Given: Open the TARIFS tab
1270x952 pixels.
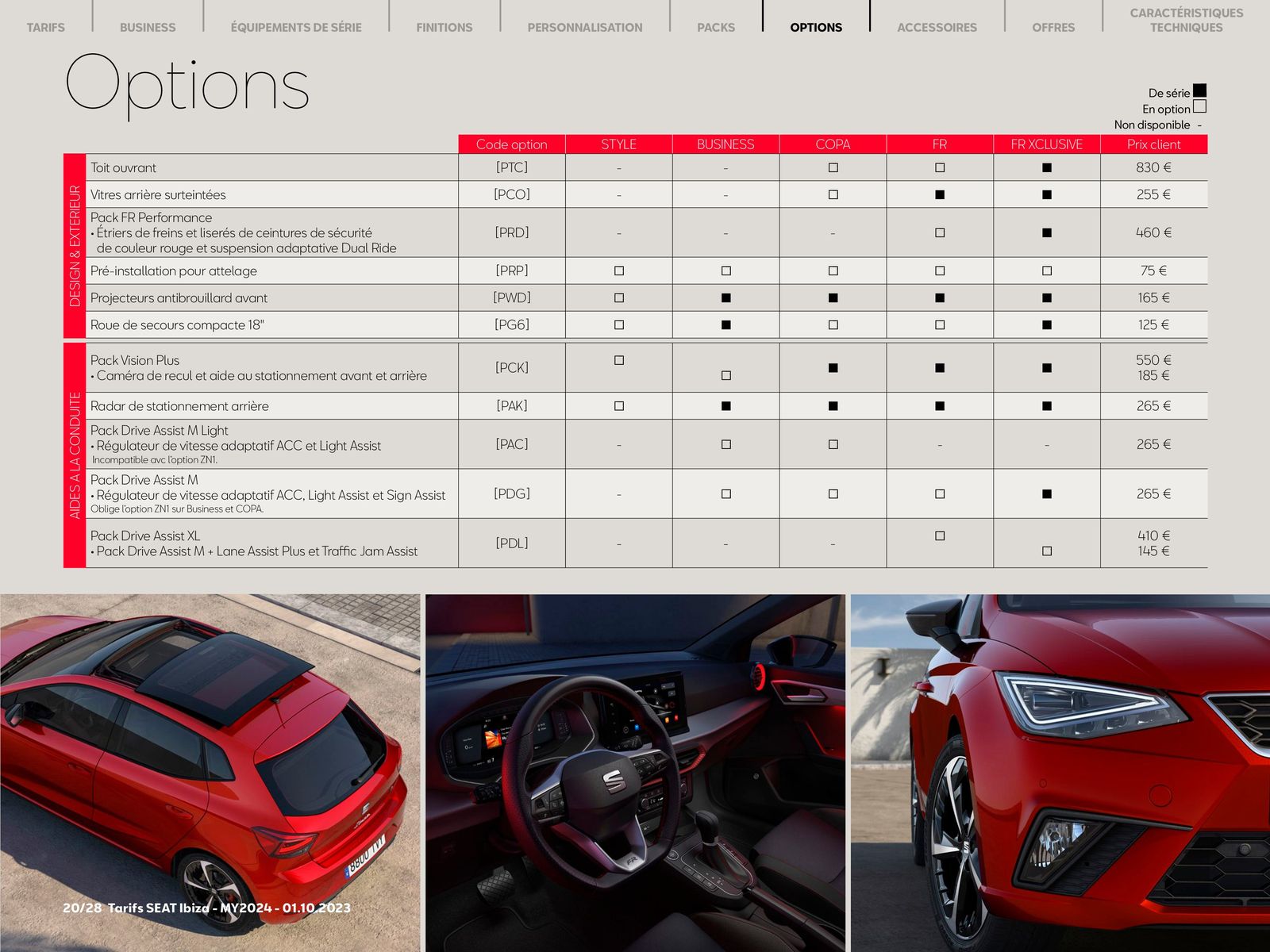Looking at the screenshot, I should (x=46, y=27).
